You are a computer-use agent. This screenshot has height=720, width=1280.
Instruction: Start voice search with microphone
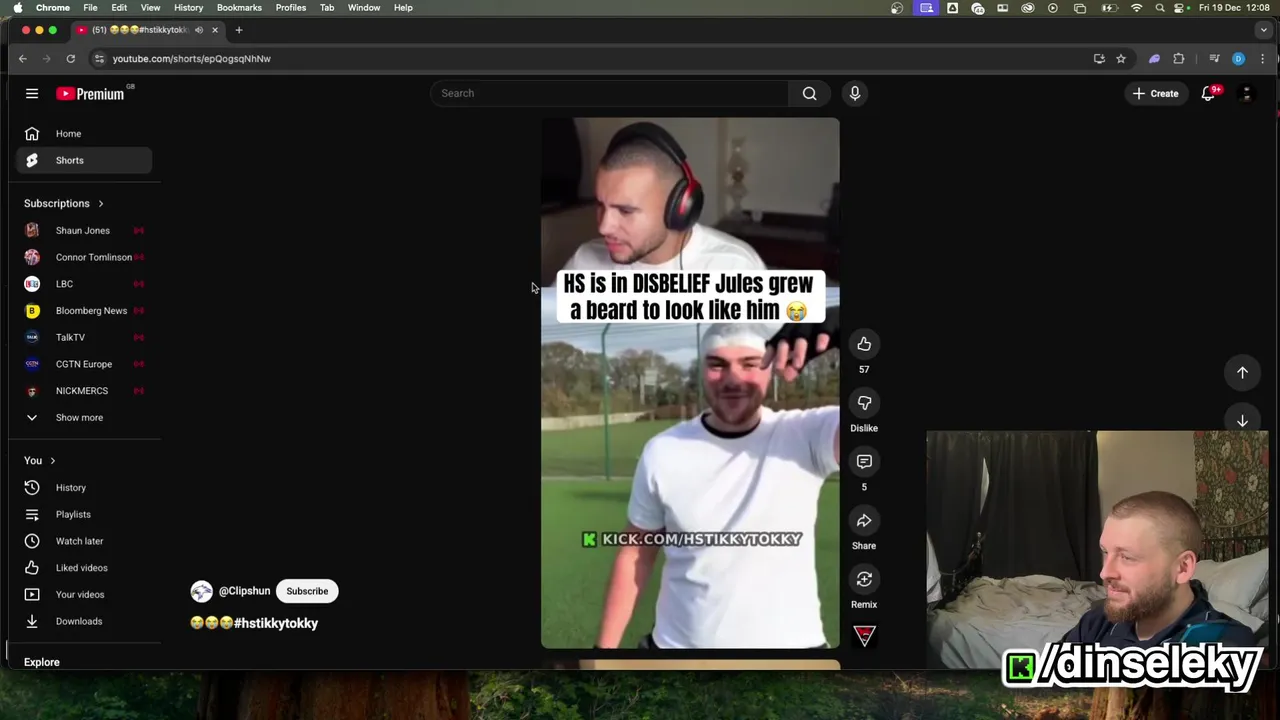click(x=855, y=93)
